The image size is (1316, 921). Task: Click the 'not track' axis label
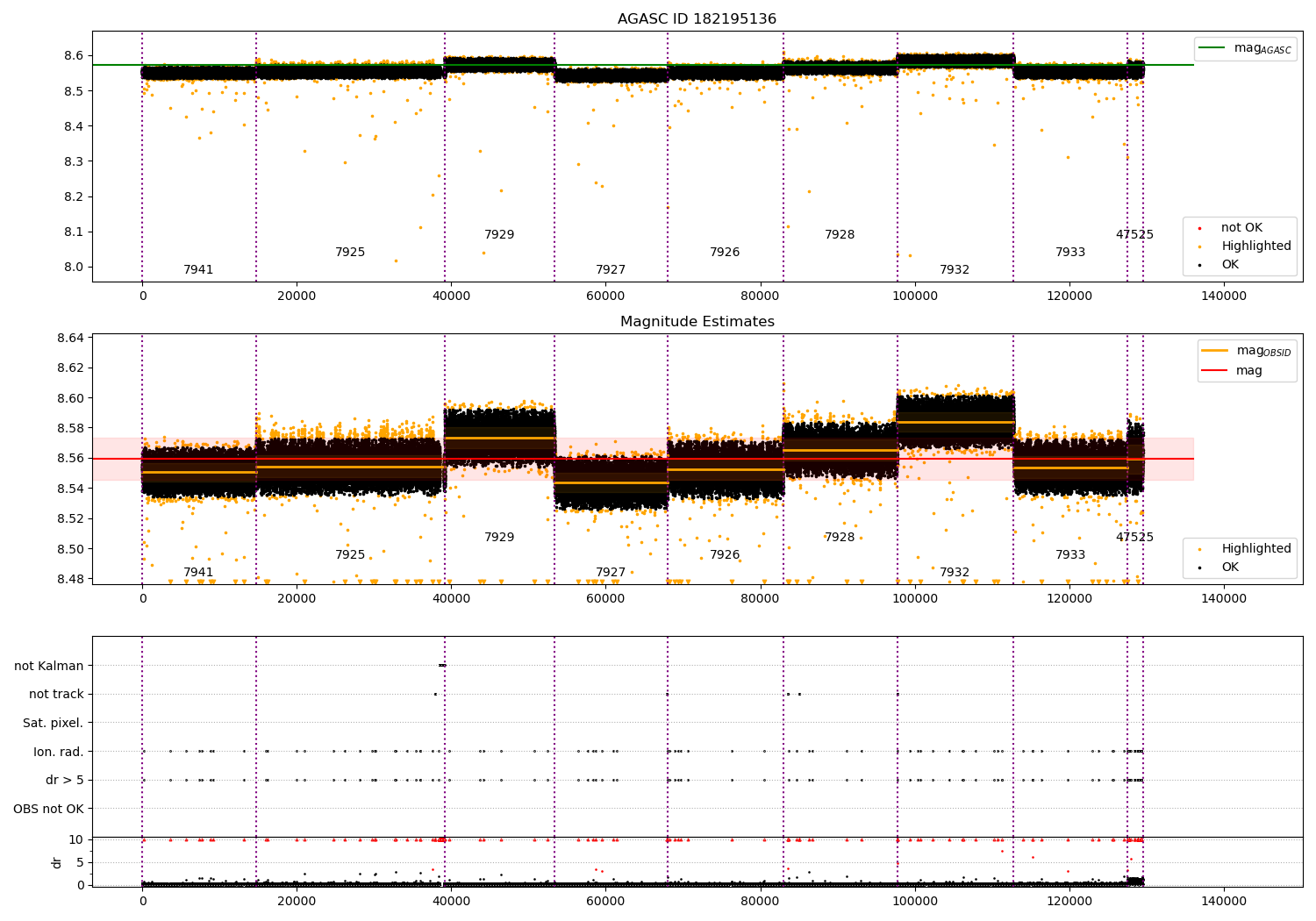(x=56, y=695)
